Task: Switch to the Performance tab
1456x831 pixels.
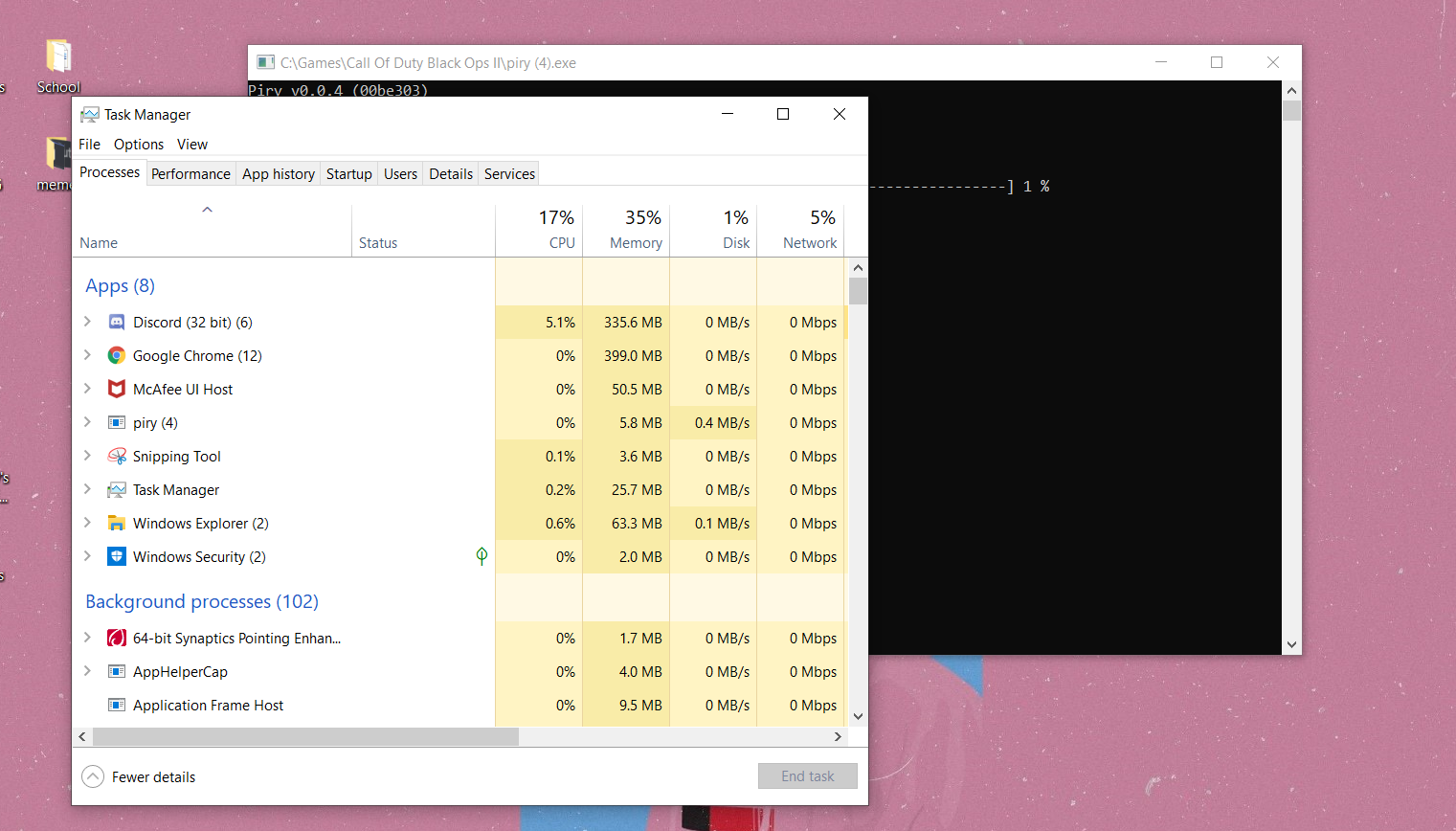Action: pyautogui.click(x=190, y=174)
